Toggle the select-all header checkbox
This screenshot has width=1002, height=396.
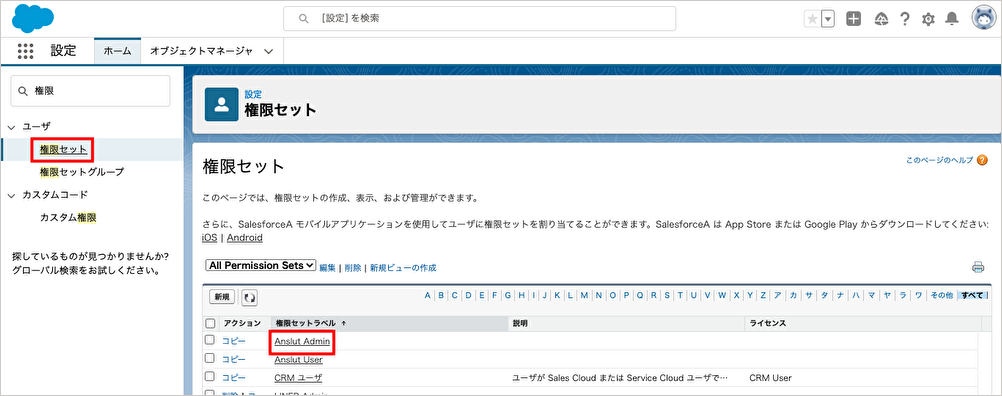(210, 323)
